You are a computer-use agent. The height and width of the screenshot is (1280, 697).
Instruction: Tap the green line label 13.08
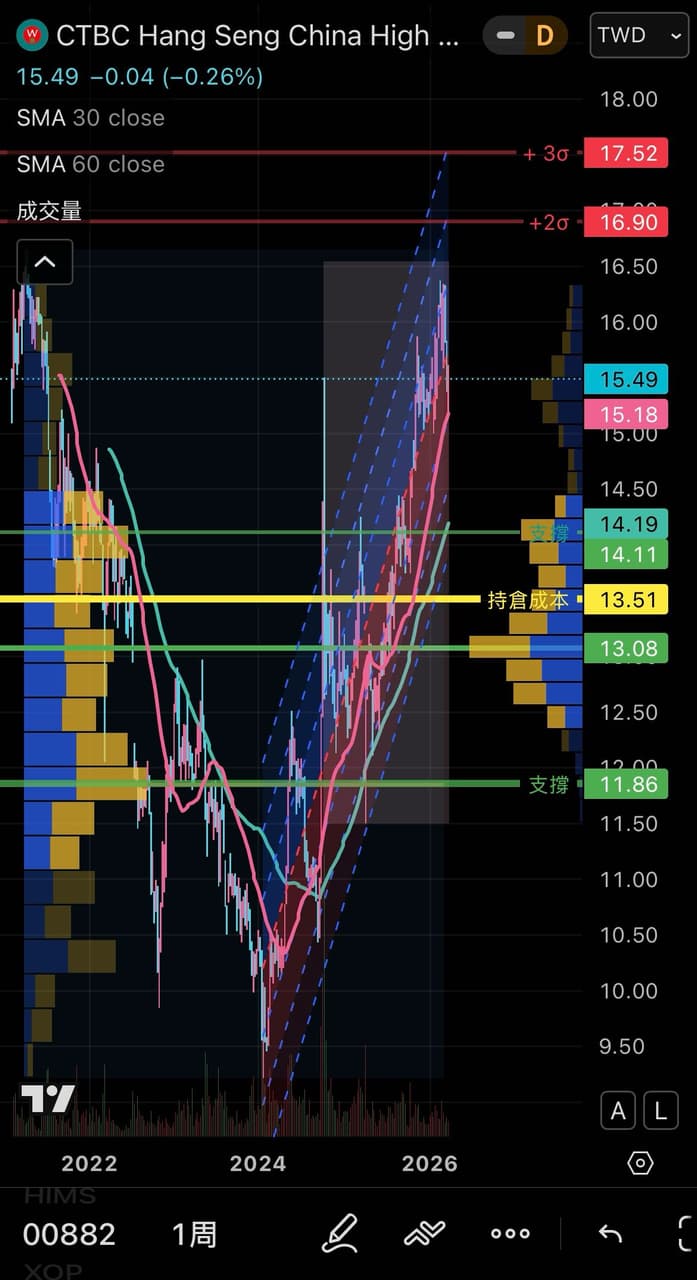tap(627, 649)
